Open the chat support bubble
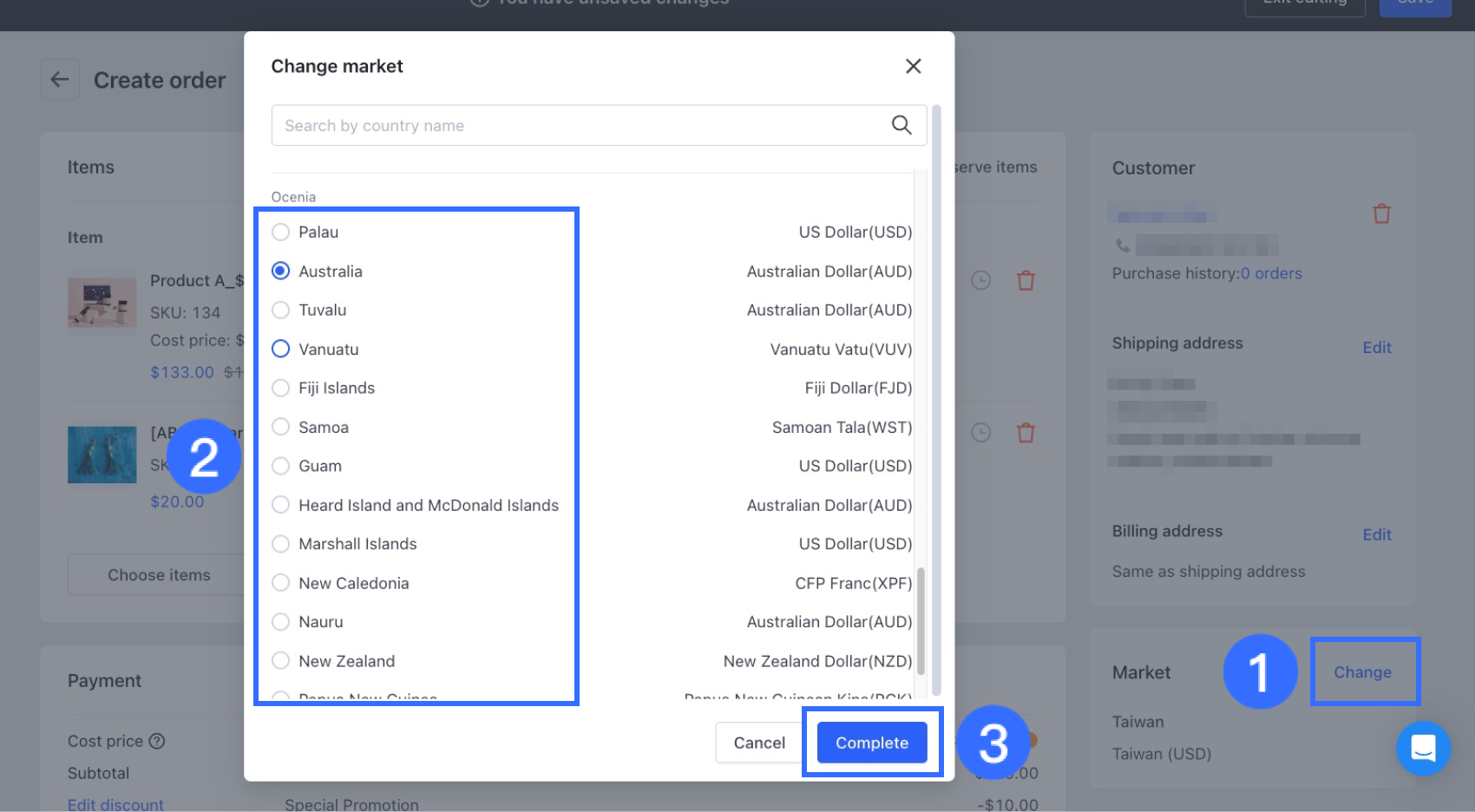1475x812 pixels. tap(1423, 748)
